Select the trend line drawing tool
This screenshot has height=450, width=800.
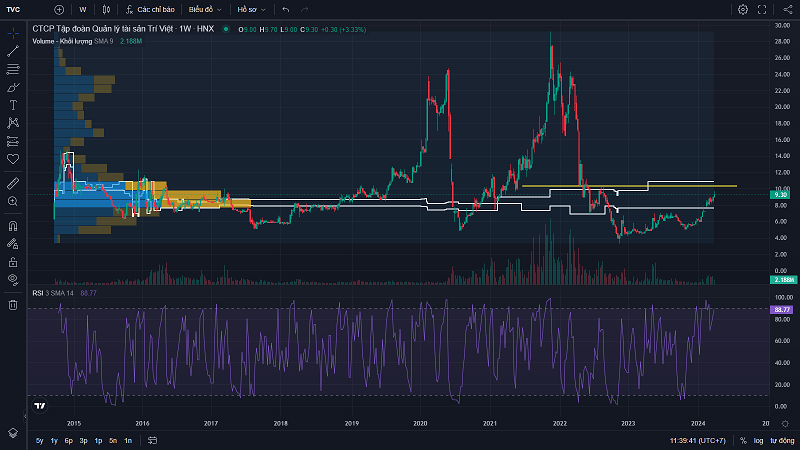pyautogui.click(x=13, y=51)
